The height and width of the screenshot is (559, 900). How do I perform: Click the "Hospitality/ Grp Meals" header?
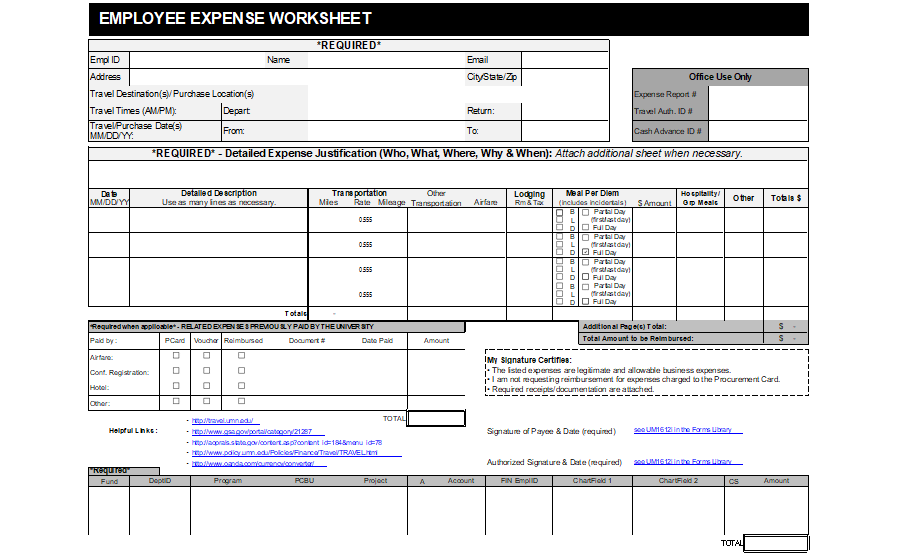pyautogui.click(x=700, y=198)
